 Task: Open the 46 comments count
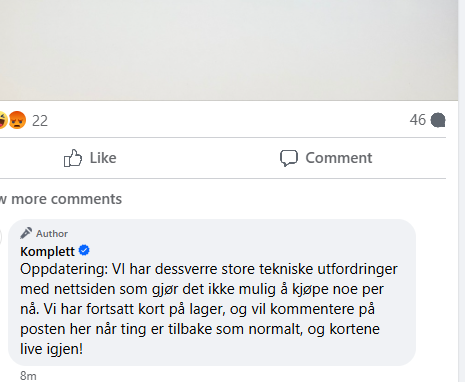click(418, 120)
